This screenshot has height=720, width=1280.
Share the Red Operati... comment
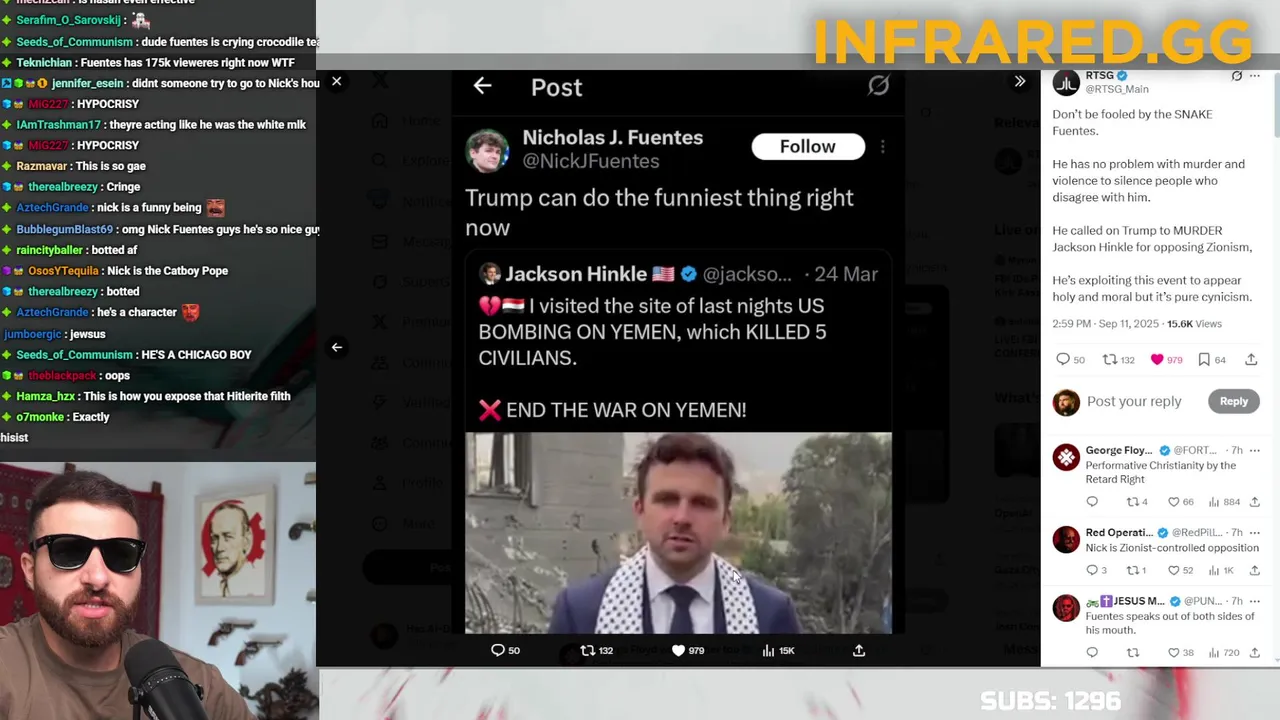(1255, 570)
